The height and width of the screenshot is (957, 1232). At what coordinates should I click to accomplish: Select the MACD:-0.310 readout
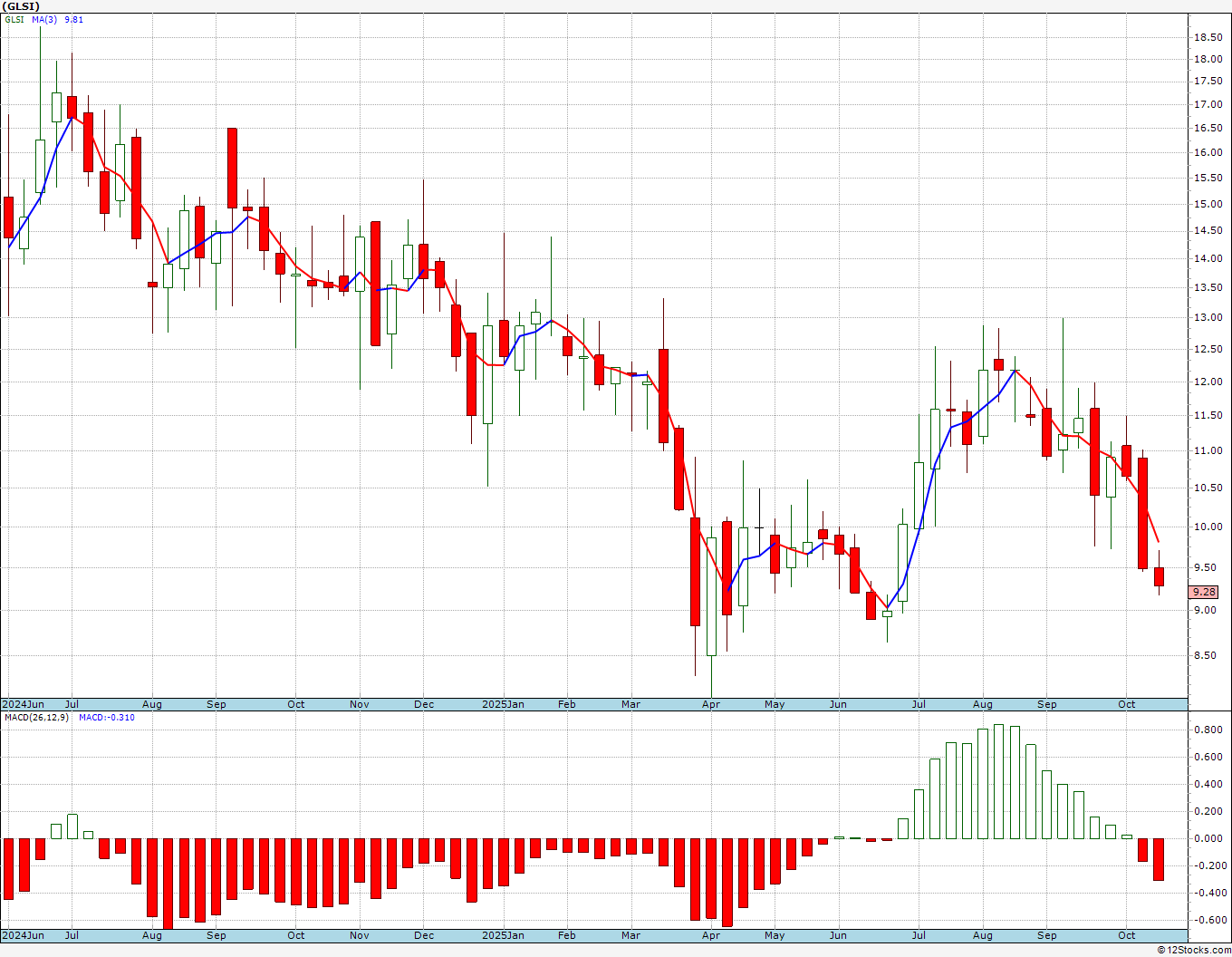[x=107, y=718]
